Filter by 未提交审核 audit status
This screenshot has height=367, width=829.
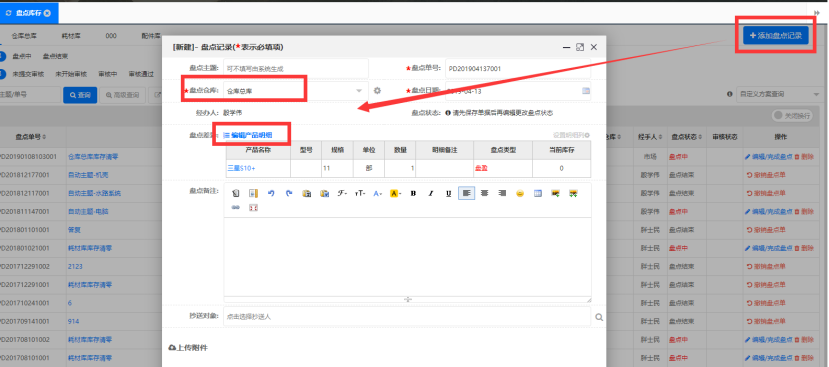point(27,75)
